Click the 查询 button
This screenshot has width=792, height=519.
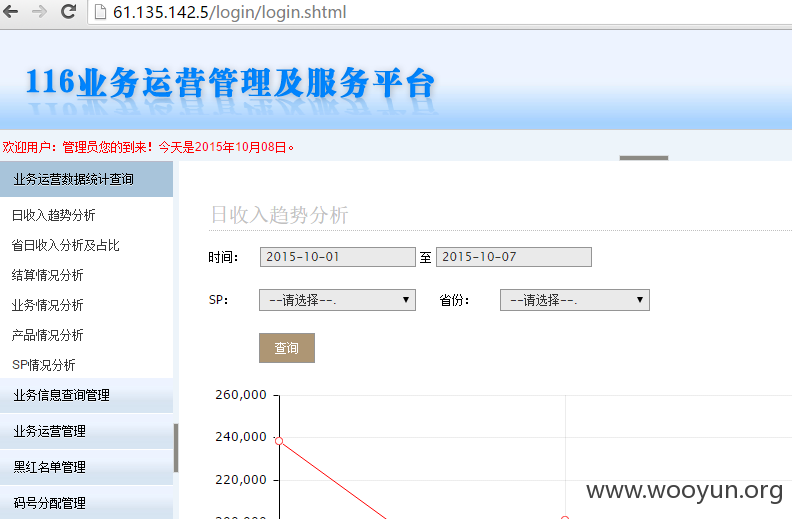(287, 348)
